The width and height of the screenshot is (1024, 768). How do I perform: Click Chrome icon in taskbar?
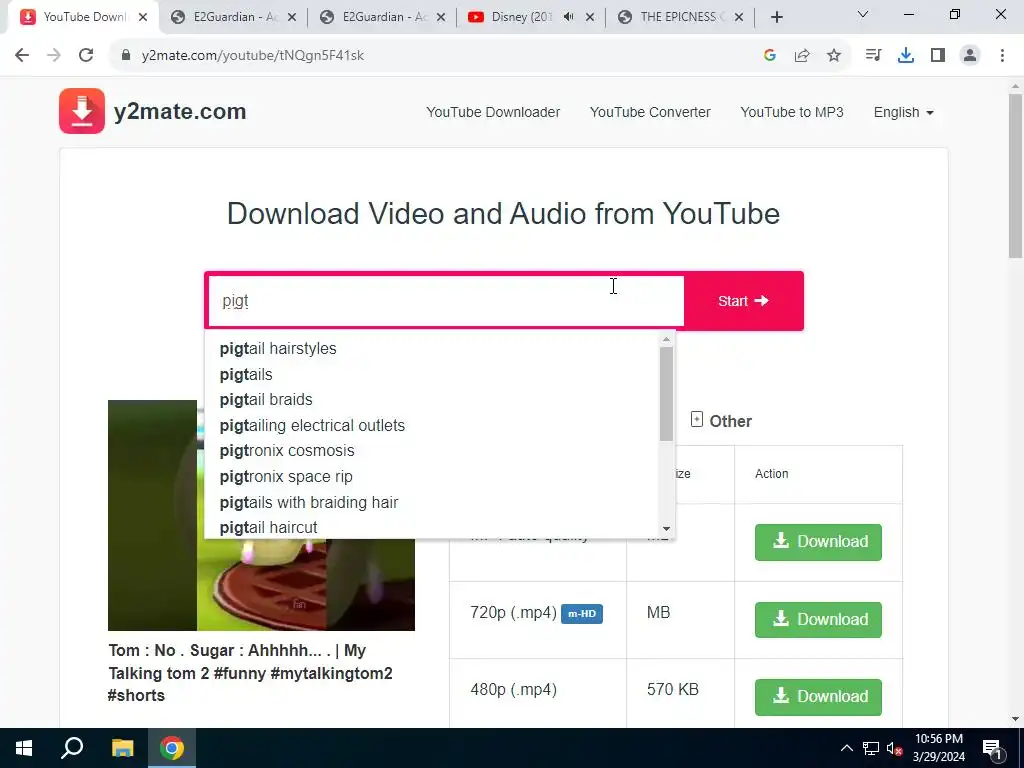point(172,748)
